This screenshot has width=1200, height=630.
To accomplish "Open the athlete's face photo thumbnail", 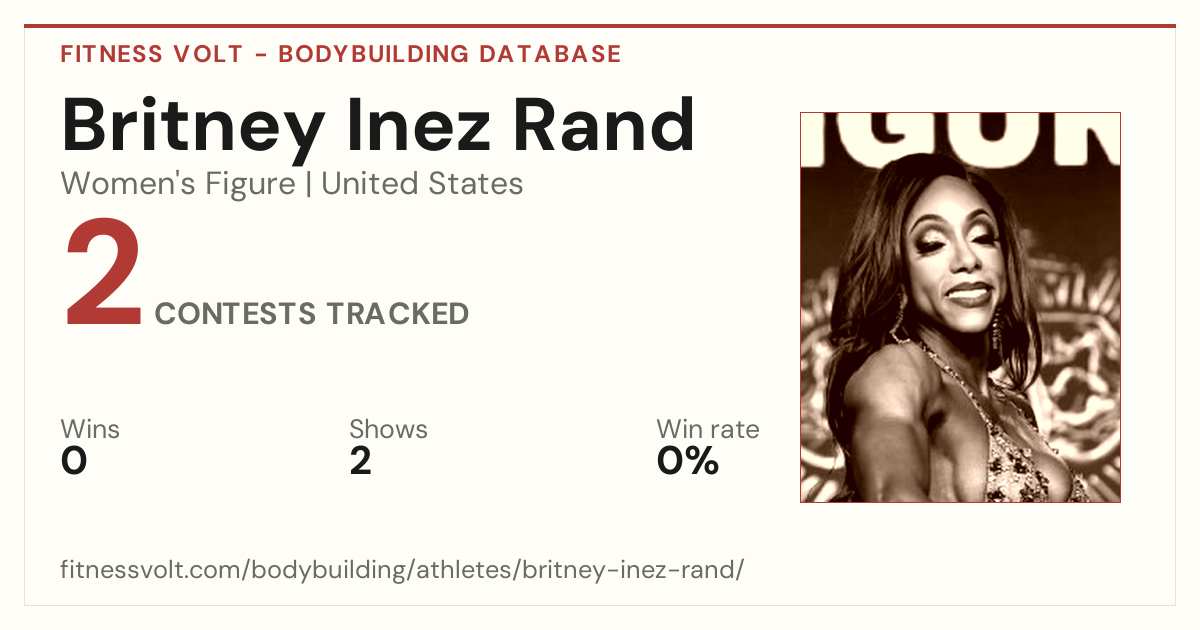I will point(960,307).
